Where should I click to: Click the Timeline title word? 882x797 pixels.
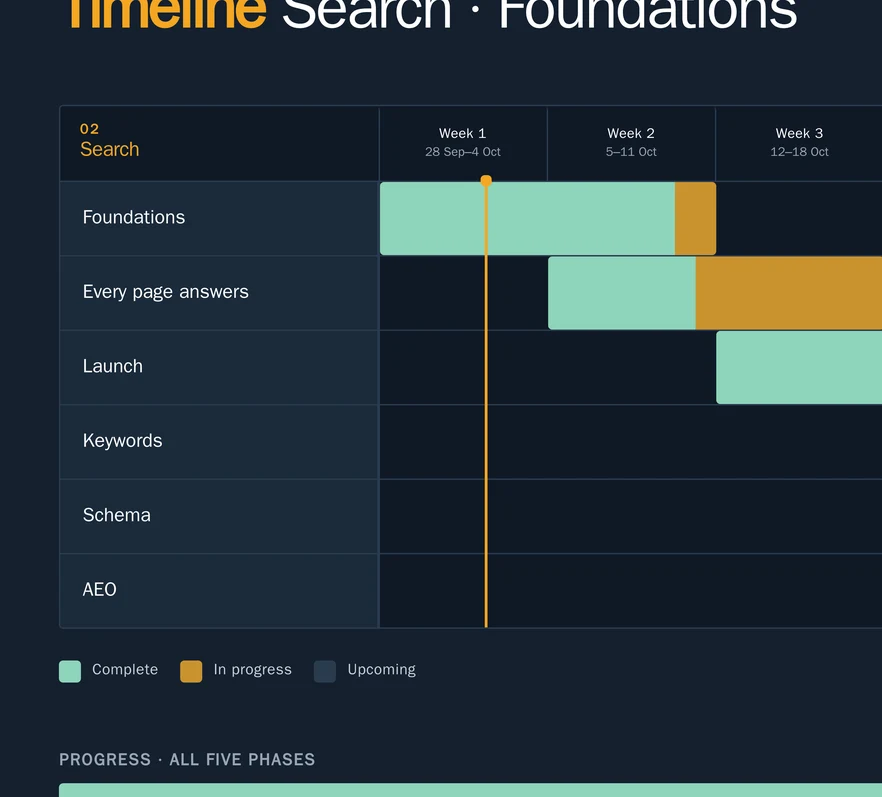tap(167, 13)
